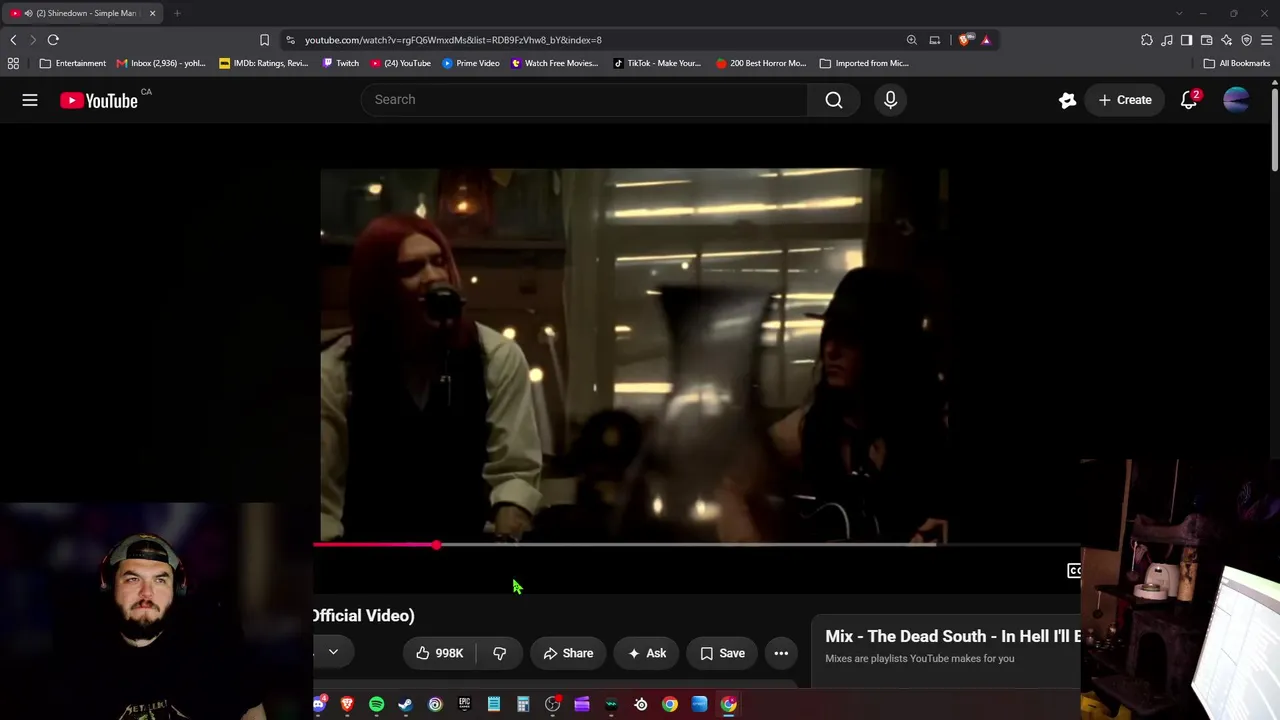Reload the page in the browser

53,40
